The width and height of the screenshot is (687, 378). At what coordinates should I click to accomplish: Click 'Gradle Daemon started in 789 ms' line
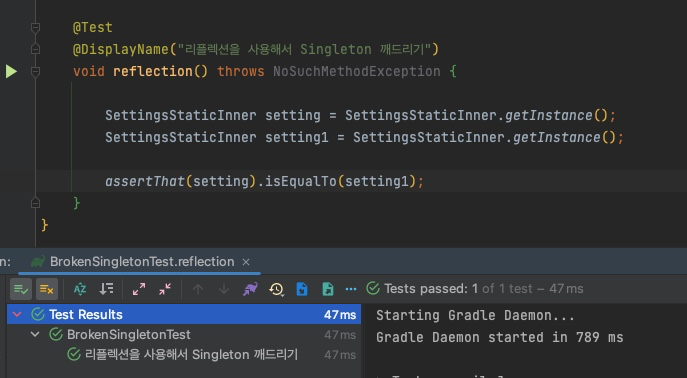[499, 337]
